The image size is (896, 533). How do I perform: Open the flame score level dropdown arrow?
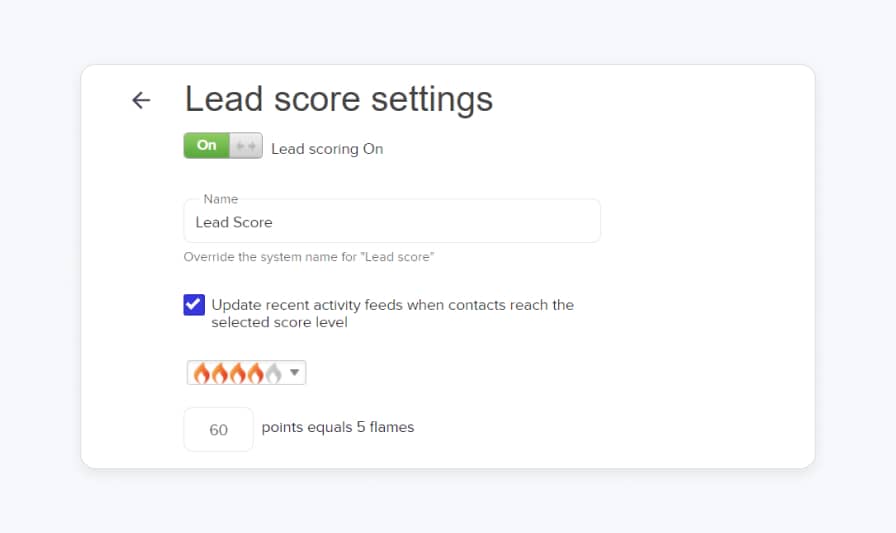(294, 373)
